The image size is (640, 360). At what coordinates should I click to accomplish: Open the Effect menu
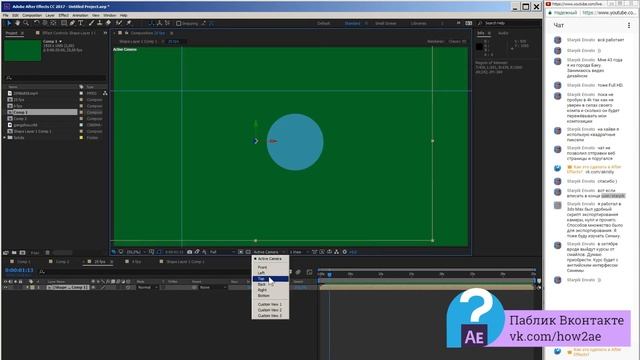pos(63,15)
